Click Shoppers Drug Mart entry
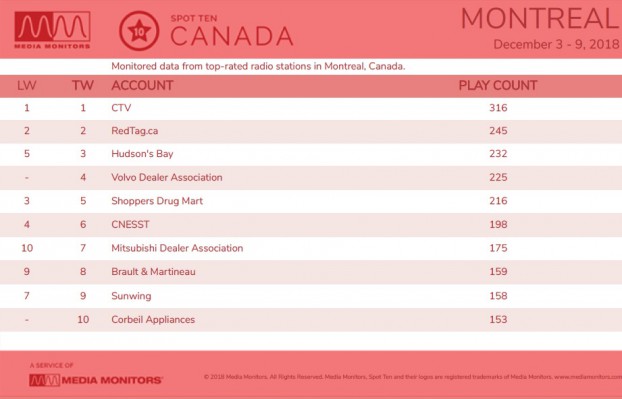The image size is (622, 399). point(157,201)
